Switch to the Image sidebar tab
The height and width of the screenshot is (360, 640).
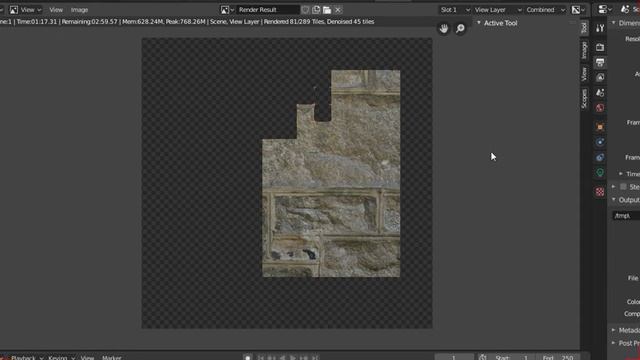[x=584, y=50]
